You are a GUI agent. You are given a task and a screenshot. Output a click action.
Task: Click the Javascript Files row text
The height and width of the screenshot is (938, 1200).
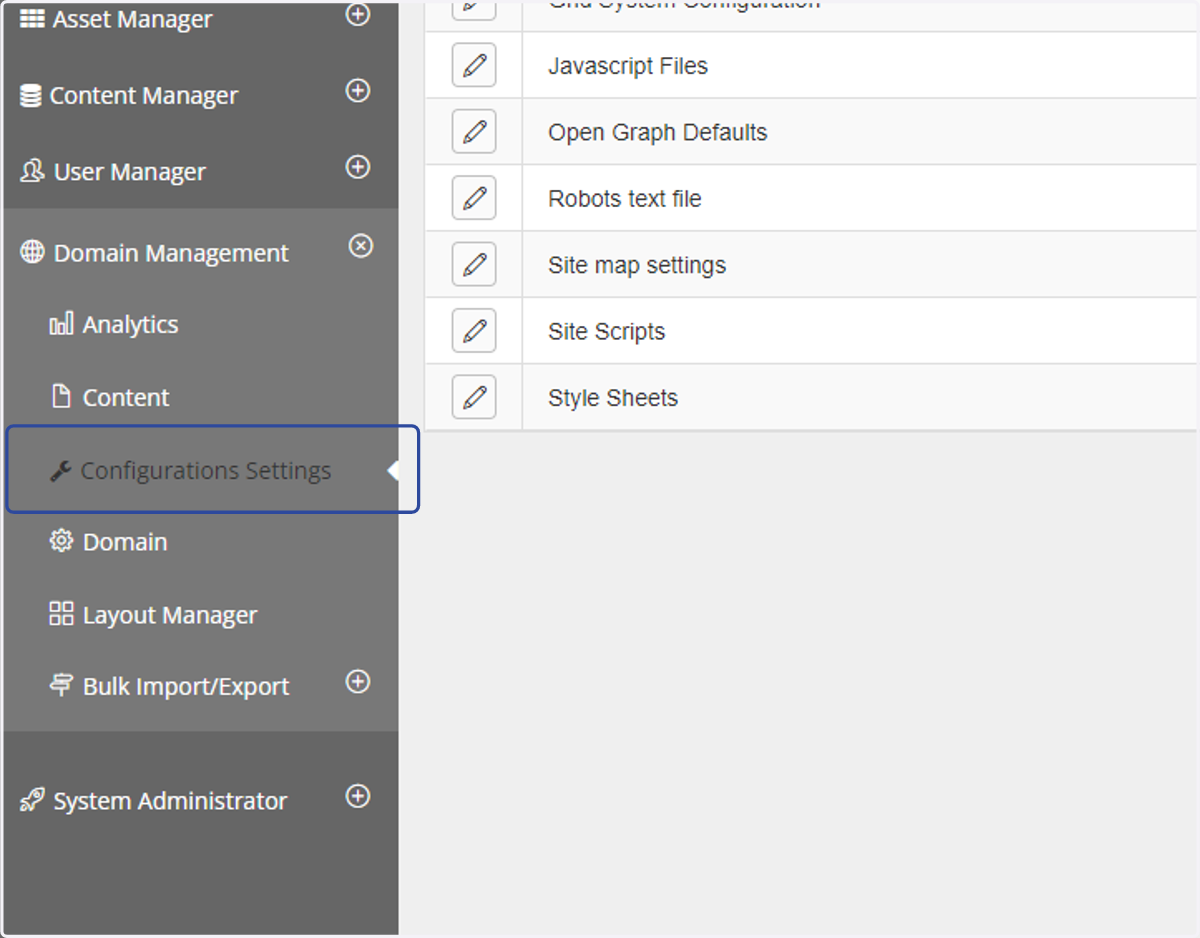628,66
